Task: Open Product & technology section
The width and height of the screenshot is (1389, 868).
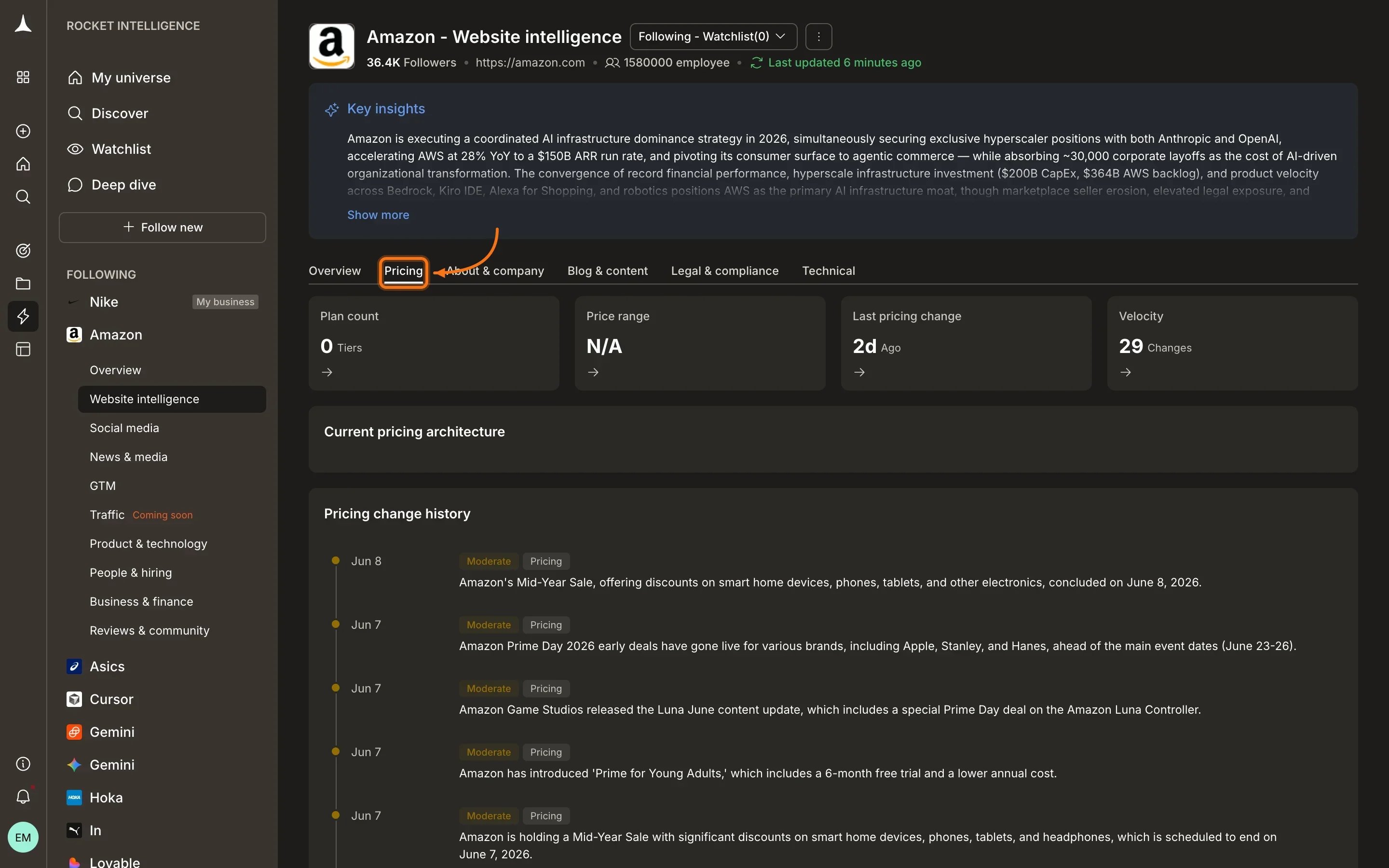Action: click(x=148, y=544)
